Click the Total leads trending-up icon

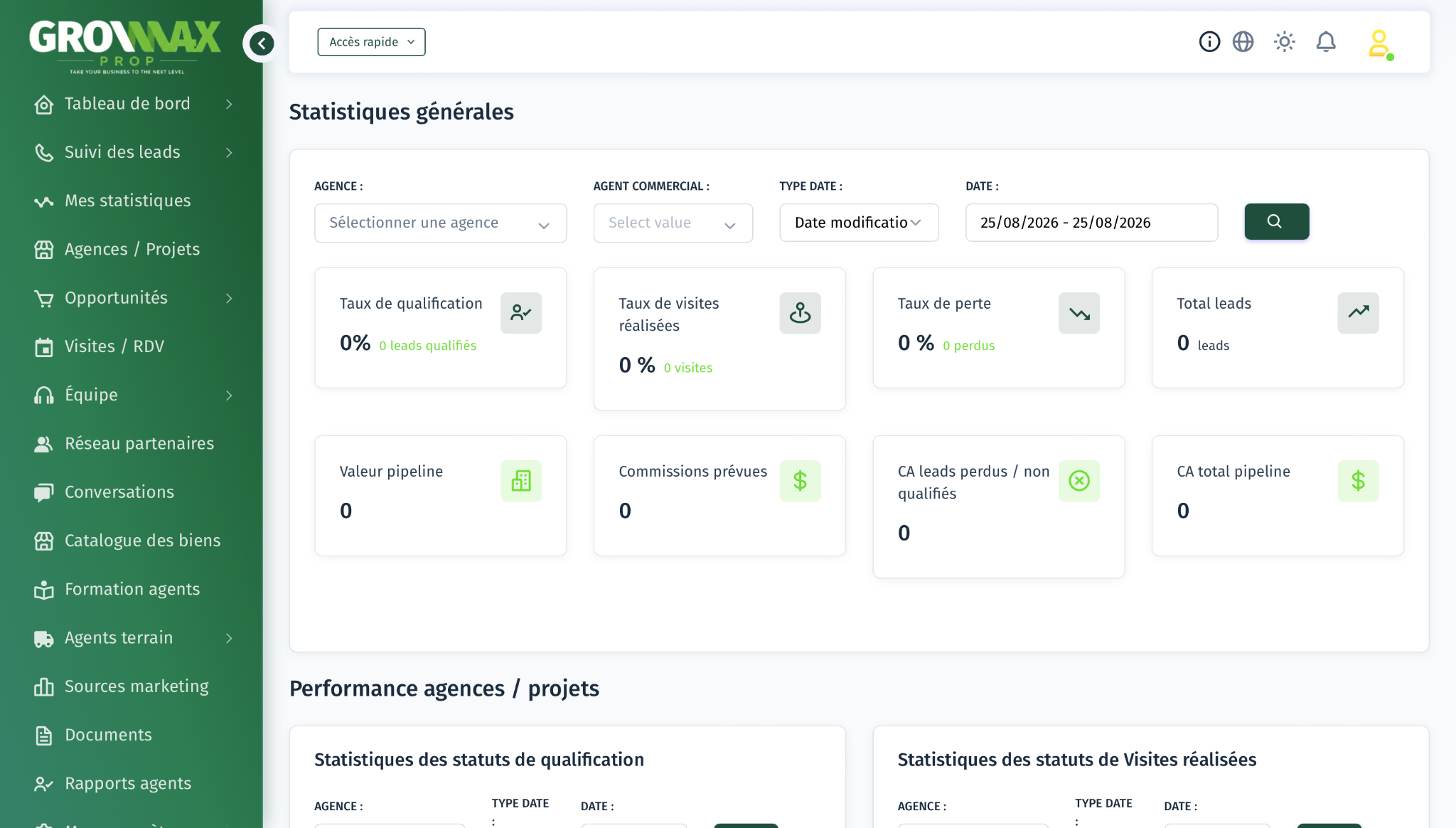point(1358,313)
